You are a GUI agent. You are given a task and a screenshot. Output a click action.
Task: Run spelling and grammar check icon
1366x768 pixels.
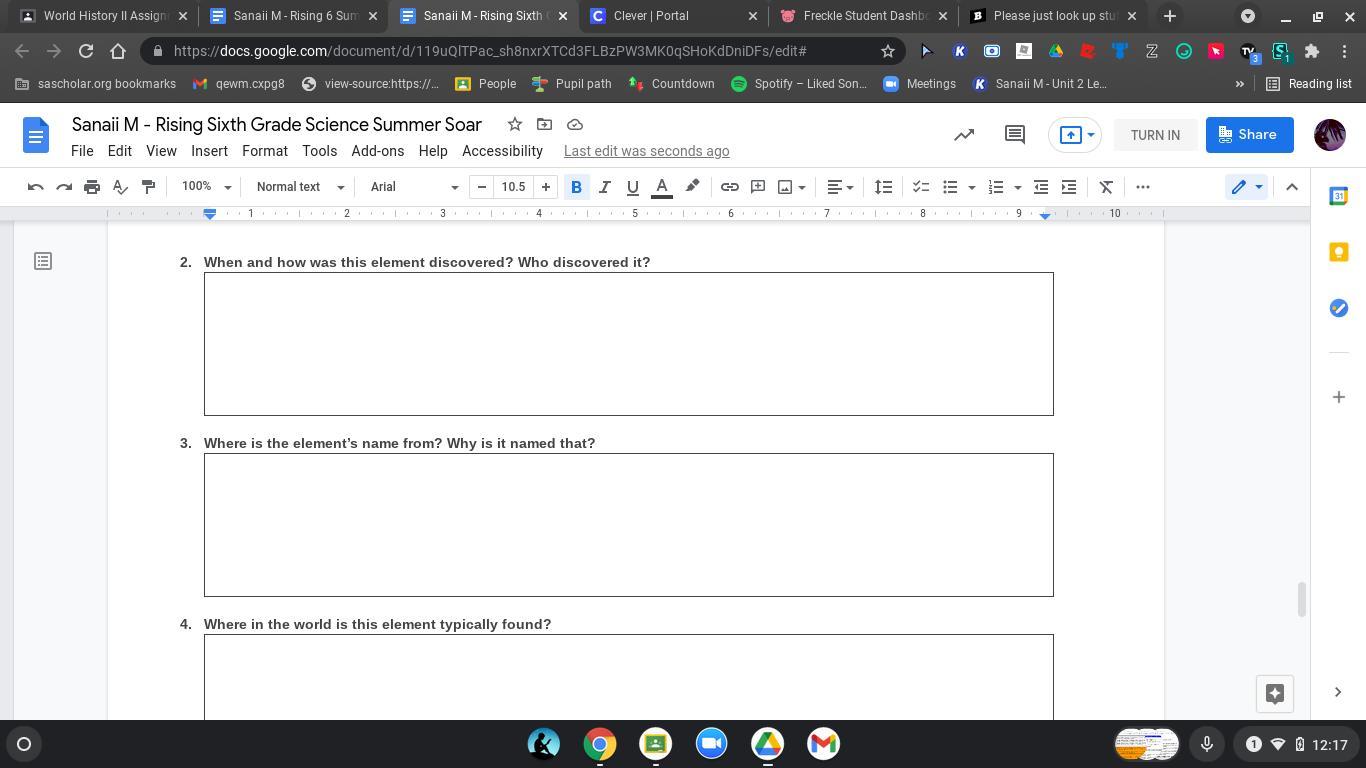click(120, 187)
